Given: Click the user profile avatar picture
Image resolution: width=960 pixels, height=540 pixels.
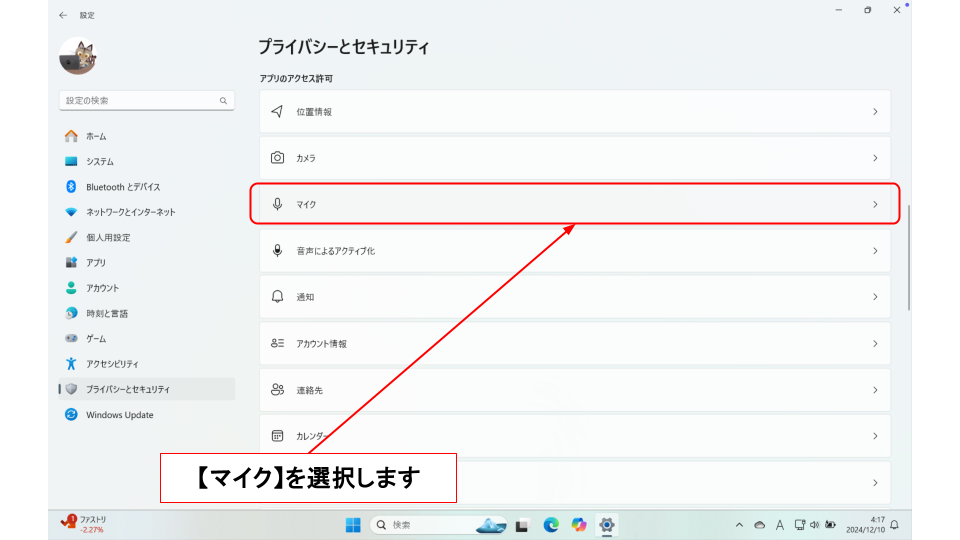Looking at the screenshot, I should pyautogui.click(x=78, y=57).
